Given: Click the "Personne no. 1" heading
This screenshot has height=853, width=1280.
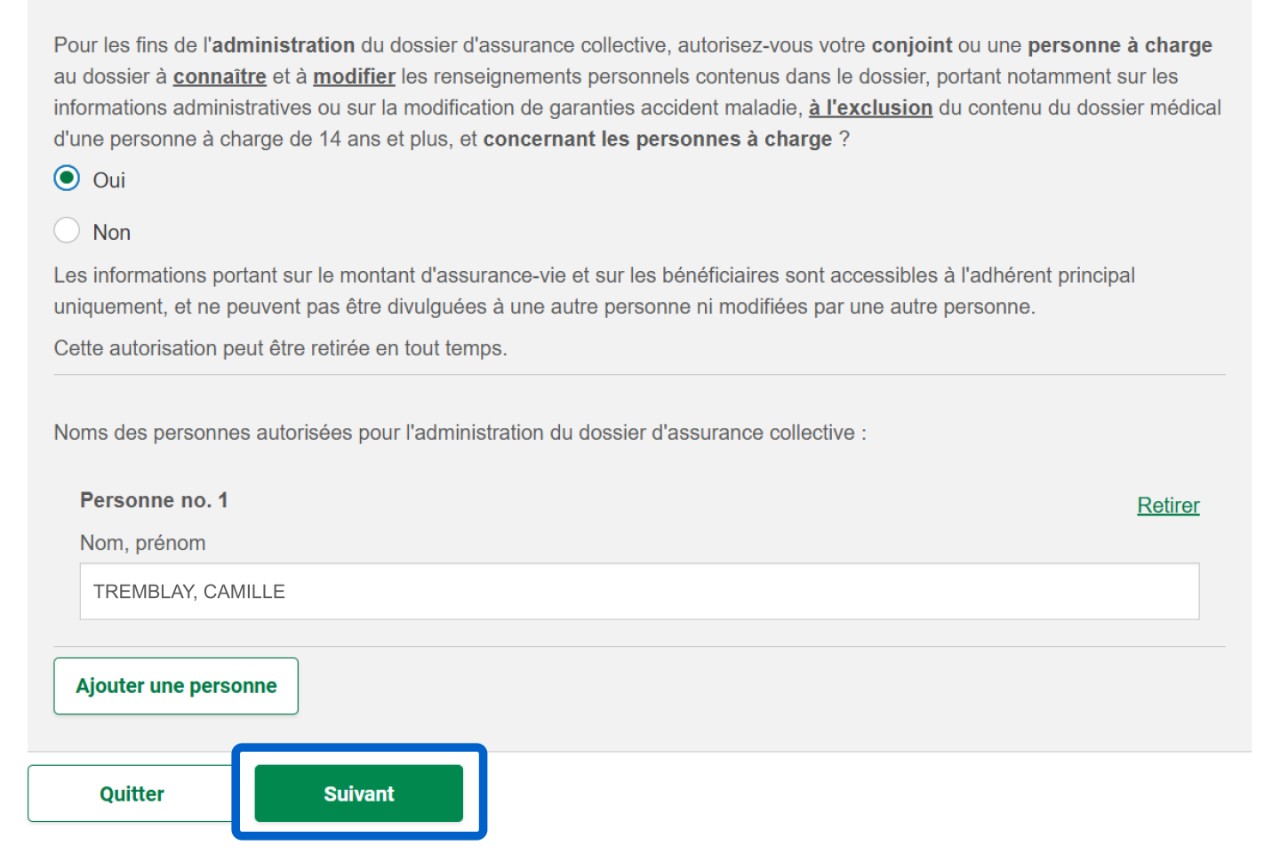Looking at the screenshot, I should coord(154,500).
